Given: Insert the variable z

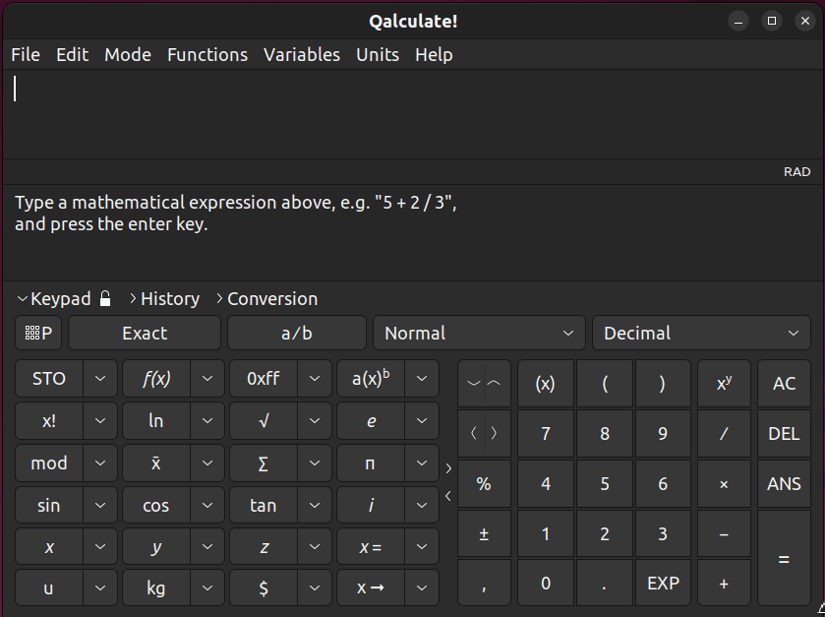Looking at the screenshot, I should [263, 547].
